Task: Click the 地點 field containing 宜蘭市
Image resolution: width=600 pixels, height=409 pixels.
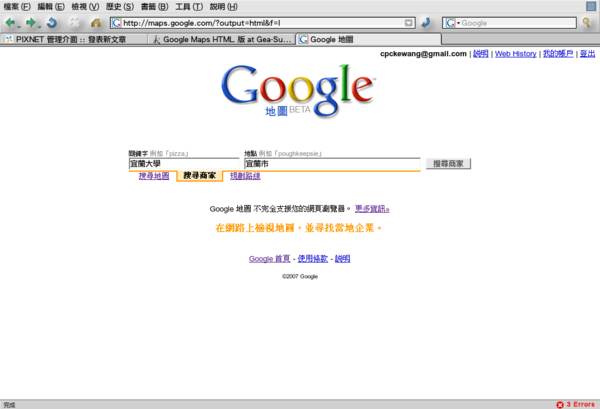Action: pos(332,164)
